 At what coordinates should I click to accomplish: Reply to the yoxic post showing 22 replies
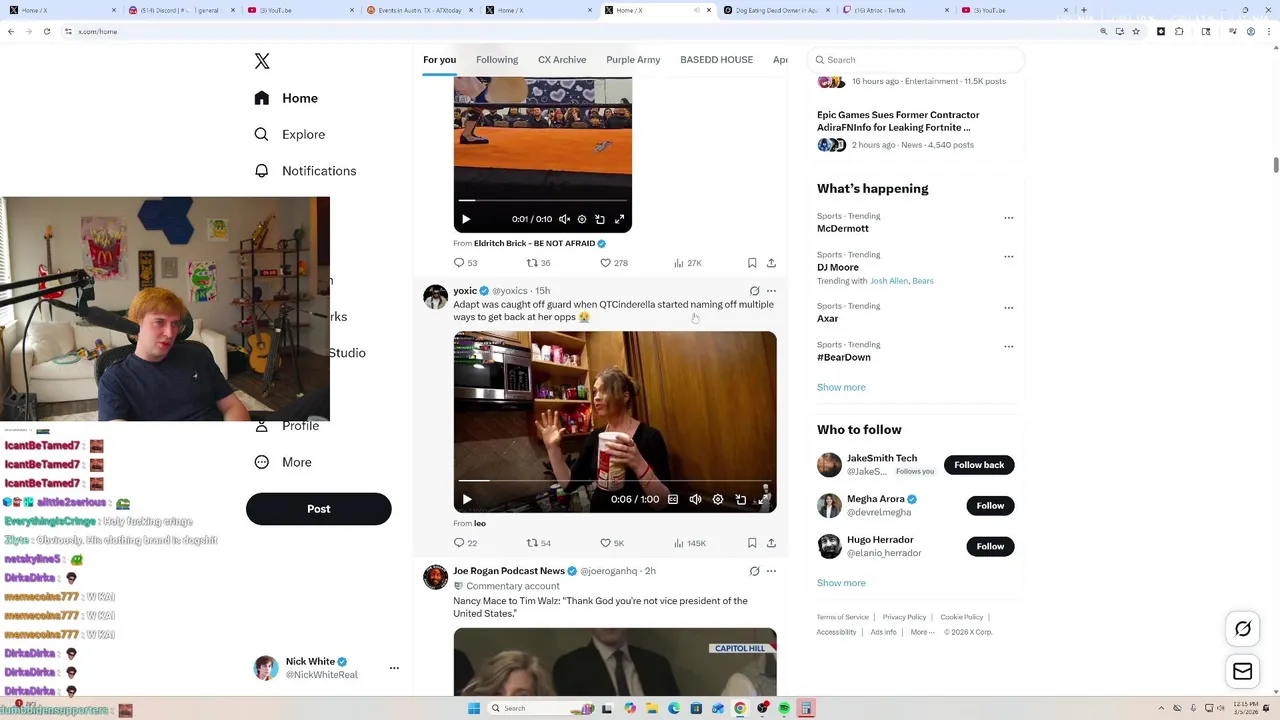(465, 543)
